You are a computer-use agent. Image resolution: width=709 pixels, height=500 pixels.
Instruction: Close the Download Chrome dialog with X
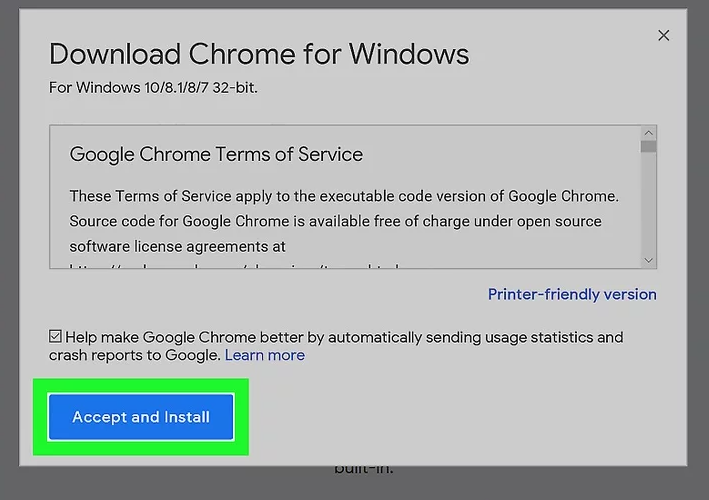pyautogui.click(x=663, y=35)
